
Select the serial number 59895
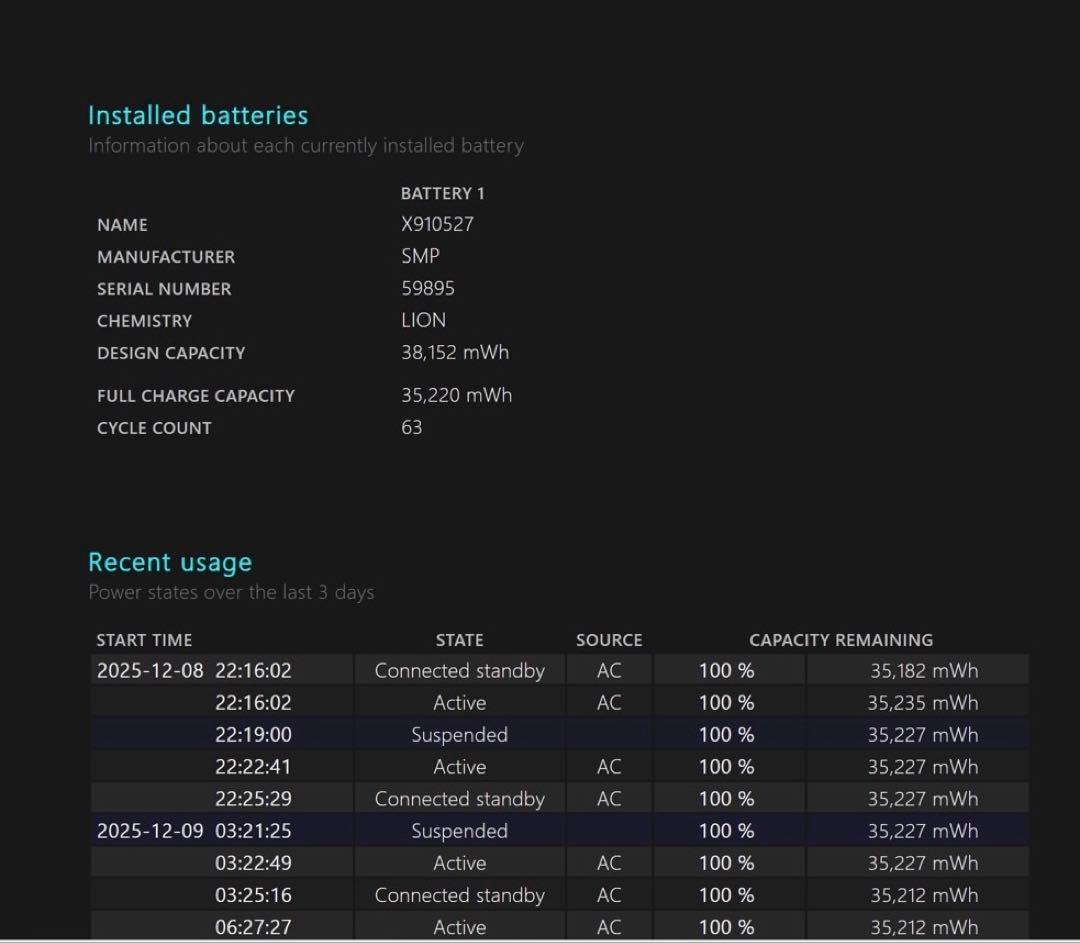[x=428, y=288]
